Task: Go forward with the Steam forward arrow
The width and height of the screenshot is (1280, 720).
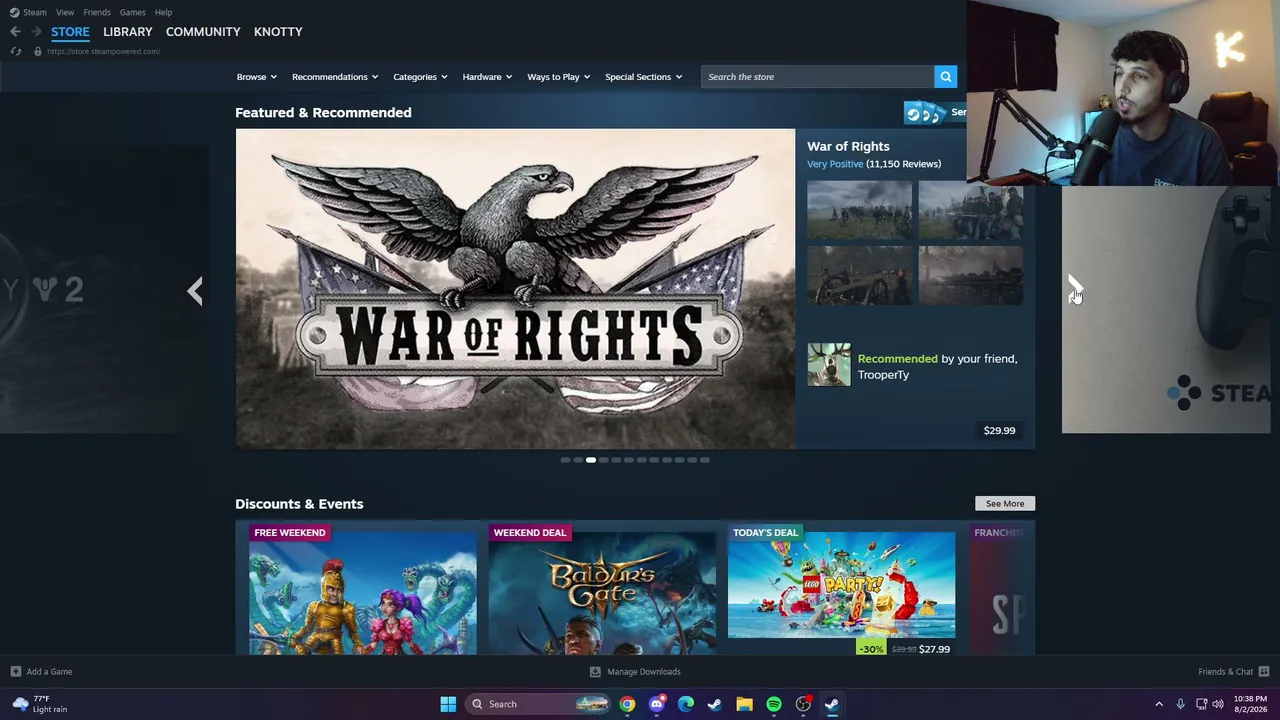Action: tap(36, 32)
